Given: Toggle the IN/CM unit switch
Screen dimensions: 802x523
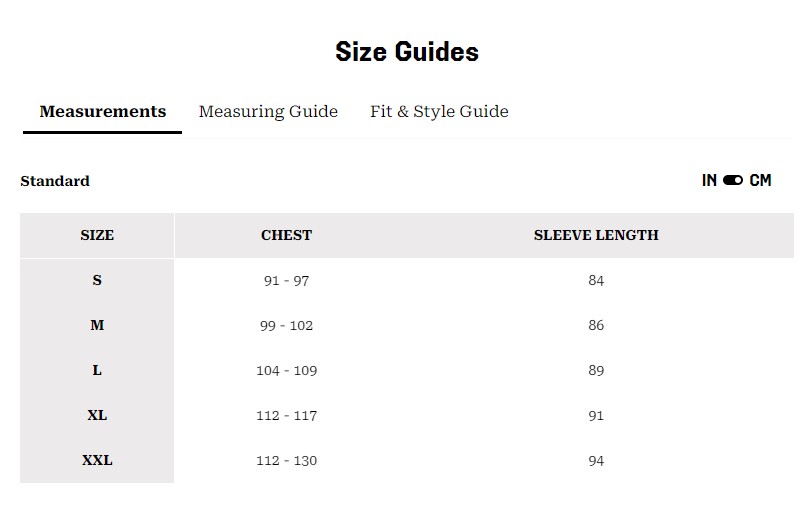Looking at the screenshot, I should pos(733,181).
